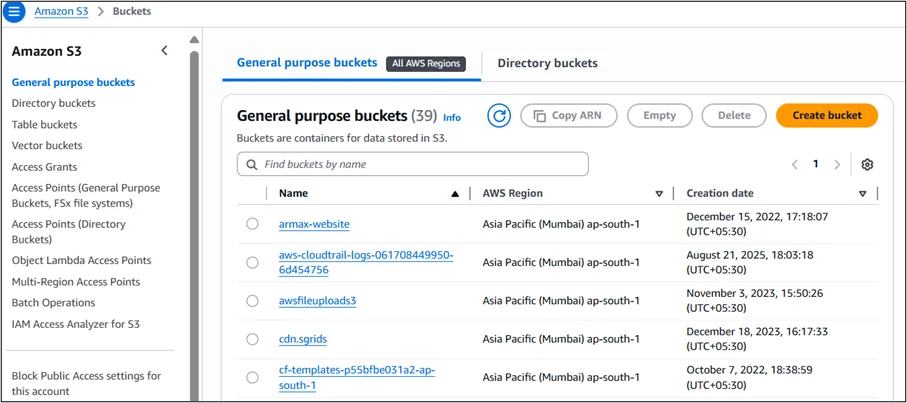Click the AWS Region column header

pyautogui.click(x=513, y=193)
